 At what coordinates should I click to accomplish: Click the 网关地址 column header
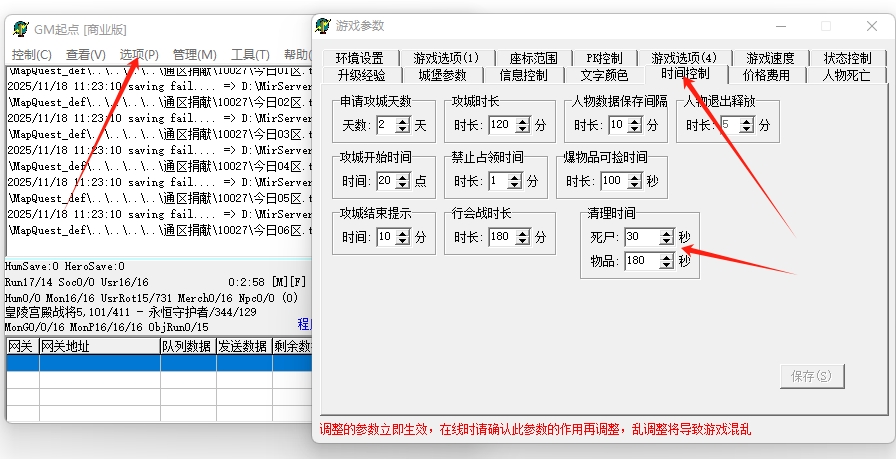99,346
